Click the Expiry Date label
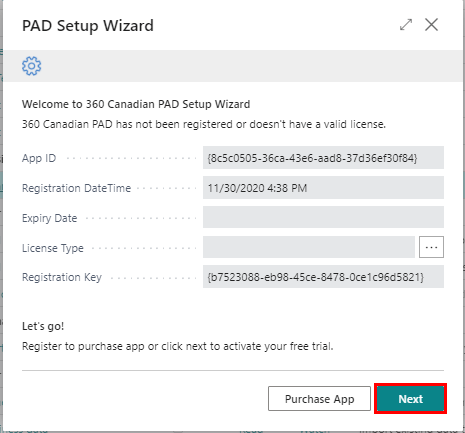The width and height of the screenshot is (465, 433). (x=49, y=218)
